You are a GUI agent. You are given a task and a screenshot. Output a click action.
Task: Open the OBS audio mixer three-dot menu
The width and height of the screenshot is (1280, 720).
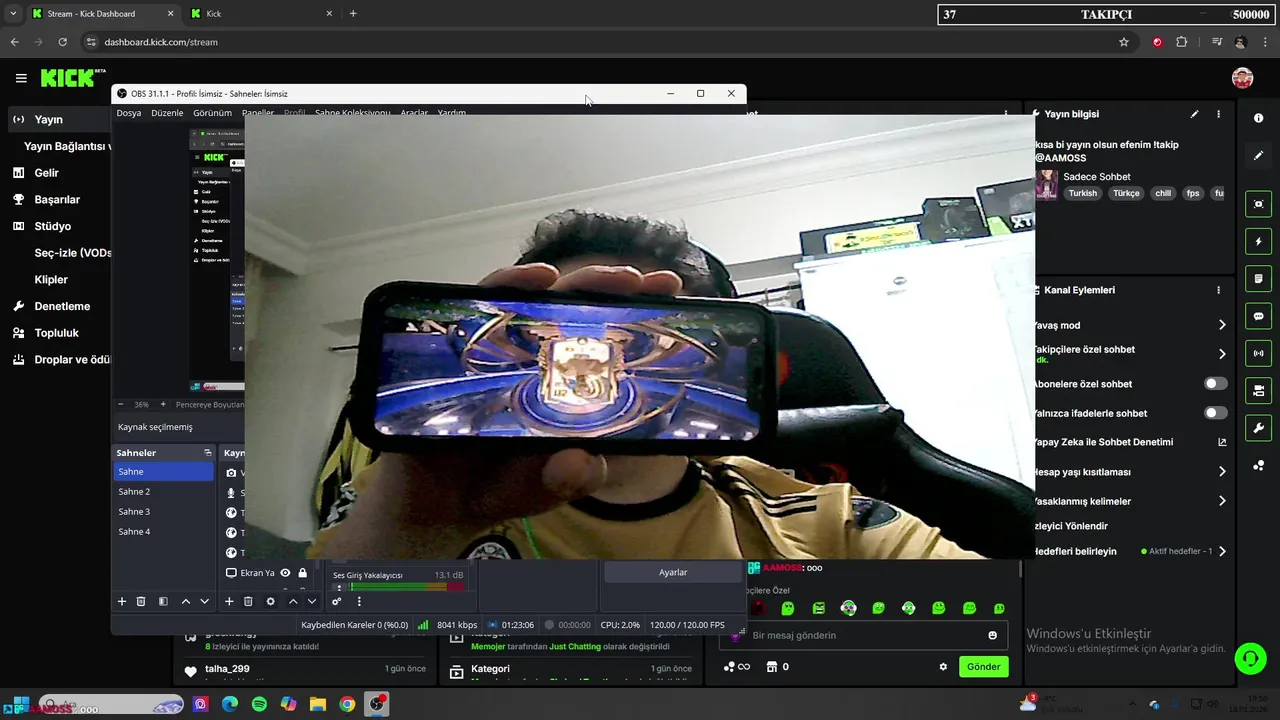tap(359, 601)
